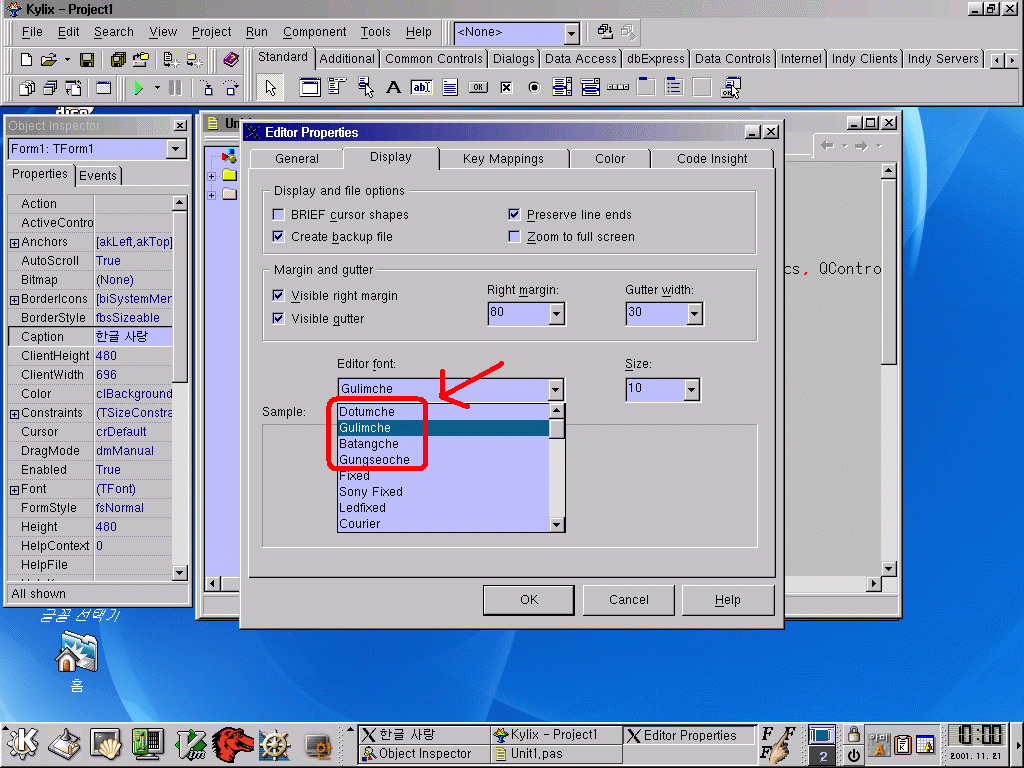
Task: Select Sony Fixed in the font list
Action: coord(443,492)
